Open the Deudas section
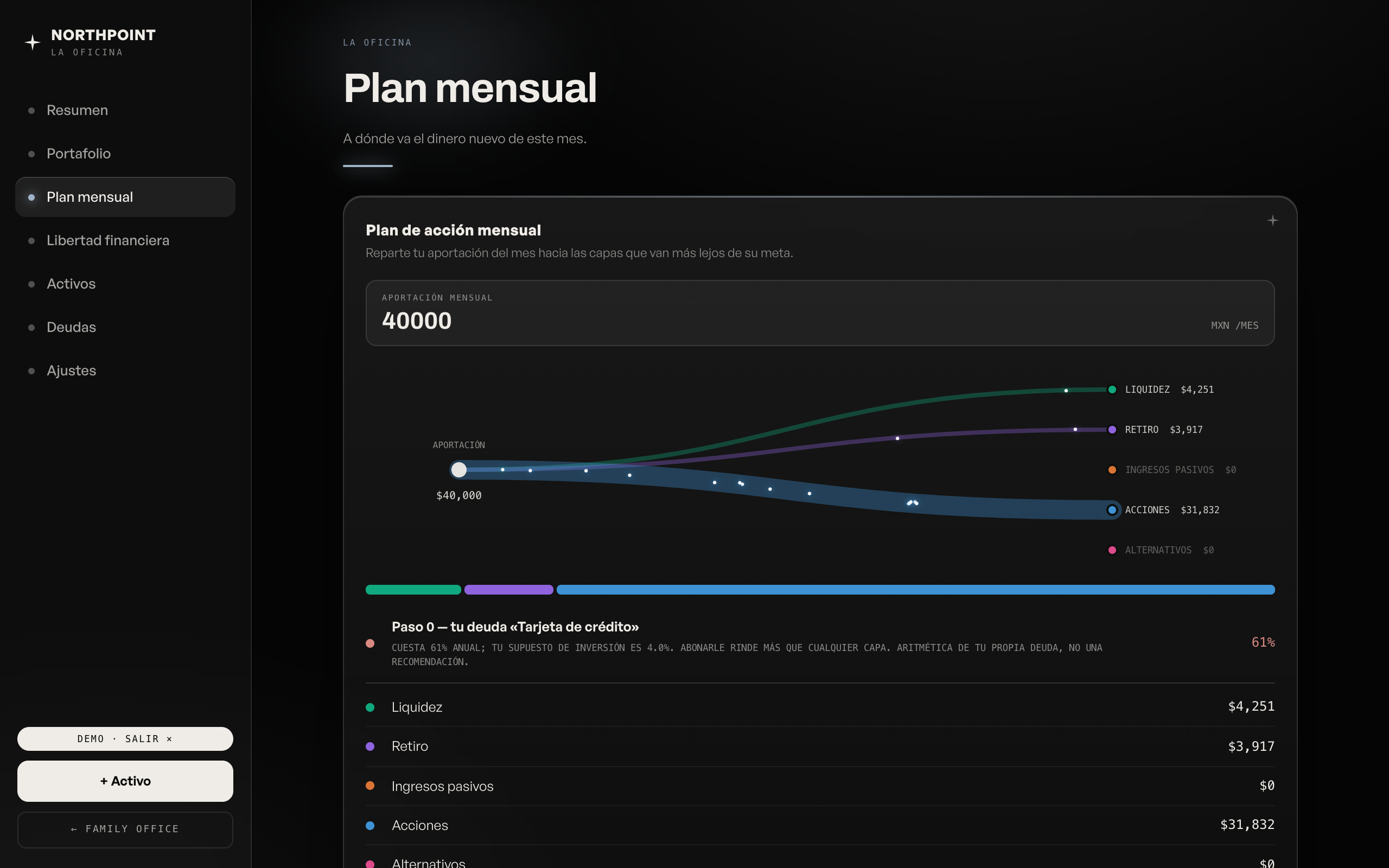The height and width of the screenshot is (868, 1389). click(125, 327)
